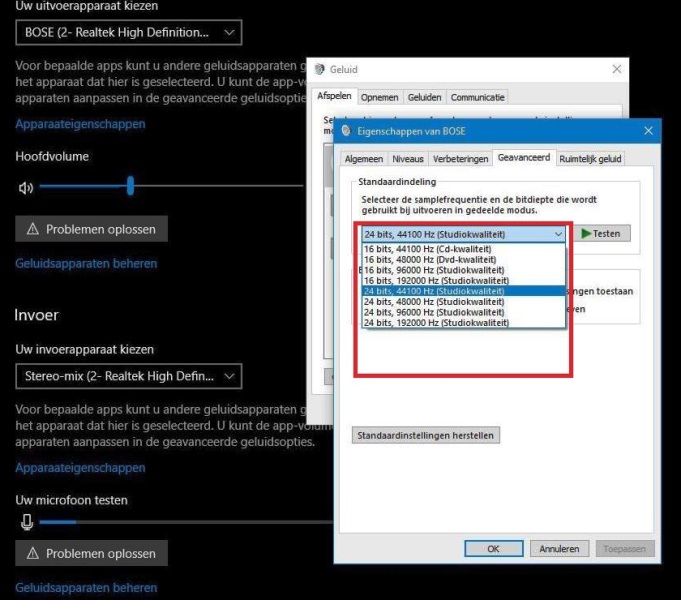Open the input device Stereo-mix dropdown
Viewport: 681px width, 600px height.
[129, 376]
